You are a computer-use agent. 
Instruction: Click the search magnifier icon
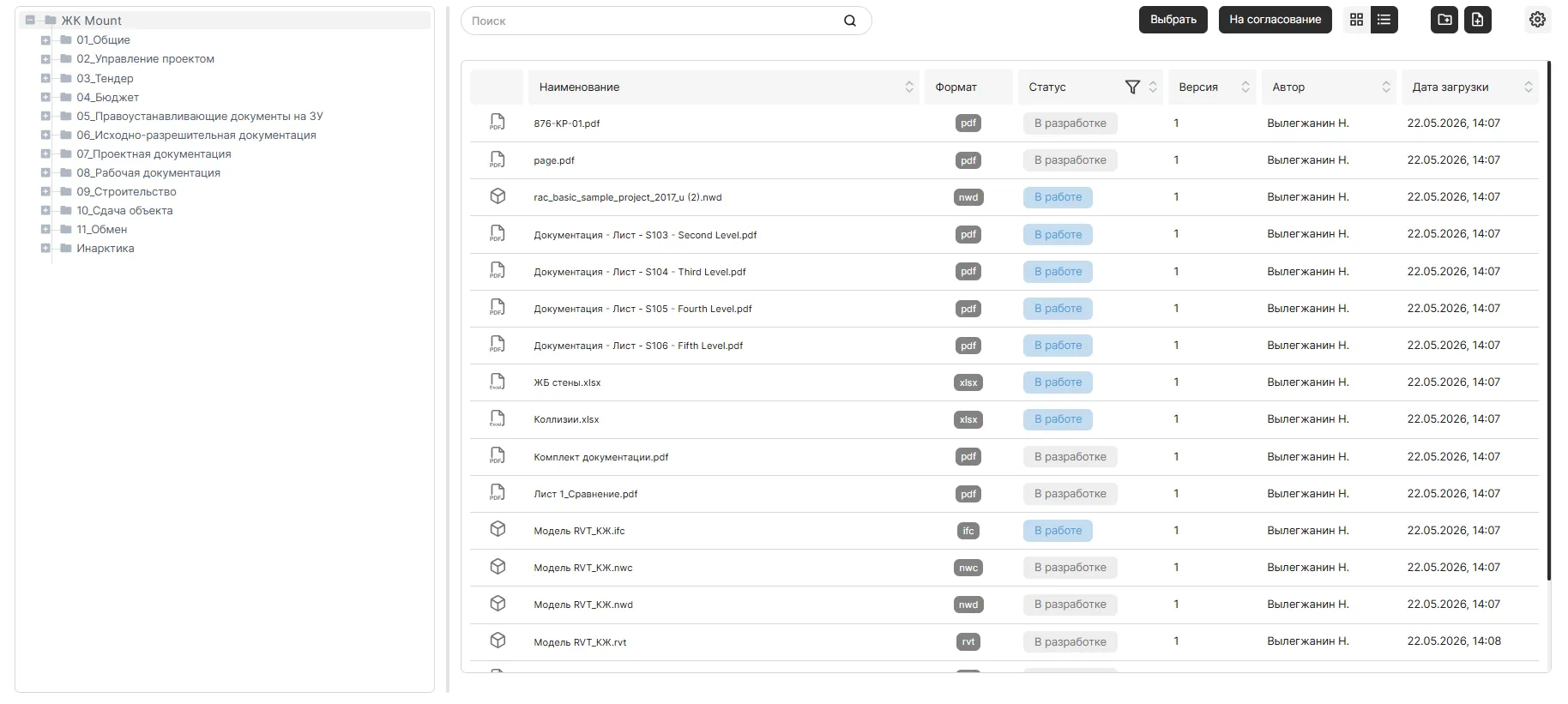850,21
